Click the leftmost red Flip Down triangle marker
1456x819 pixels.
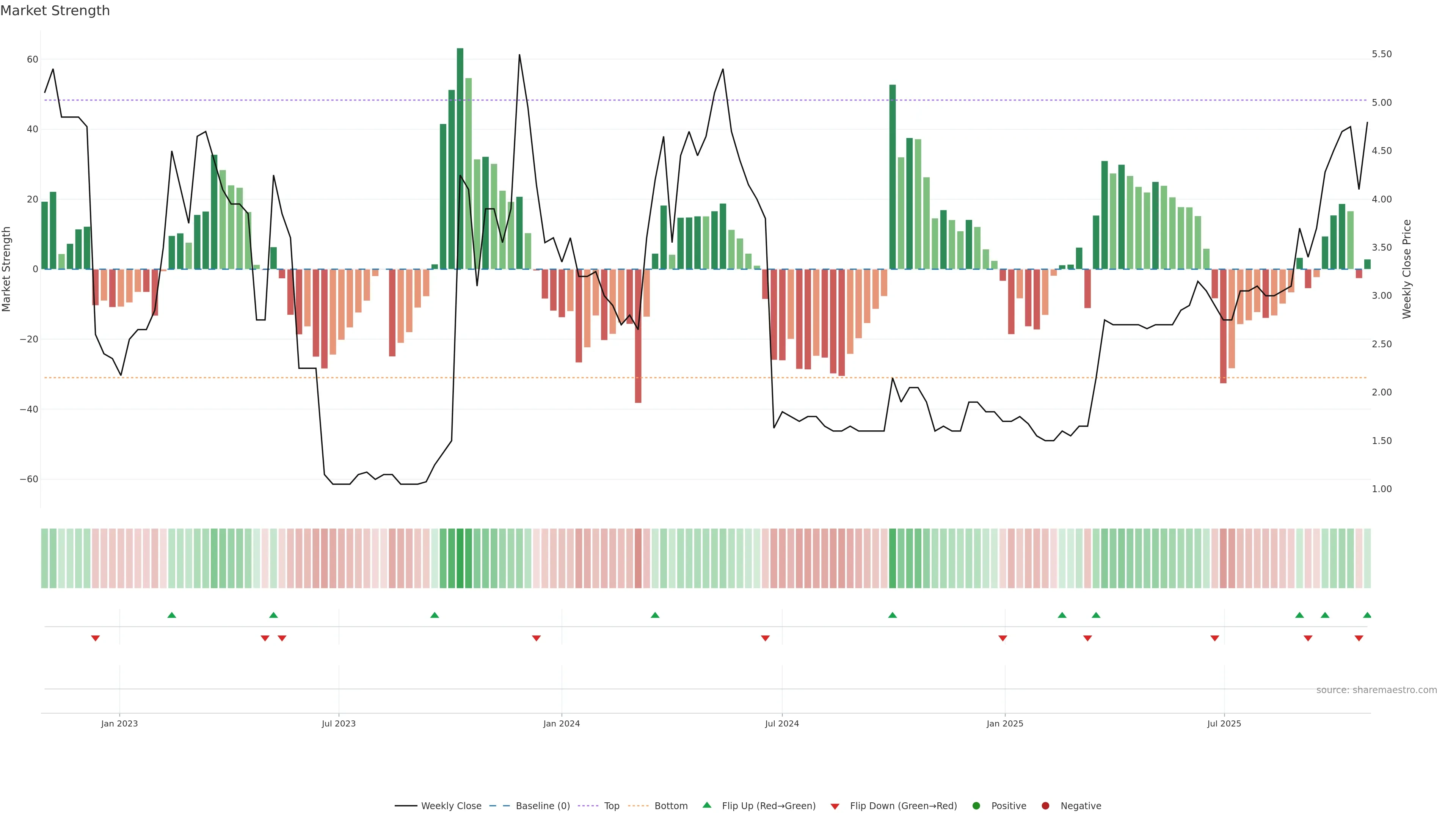point(96,638)
